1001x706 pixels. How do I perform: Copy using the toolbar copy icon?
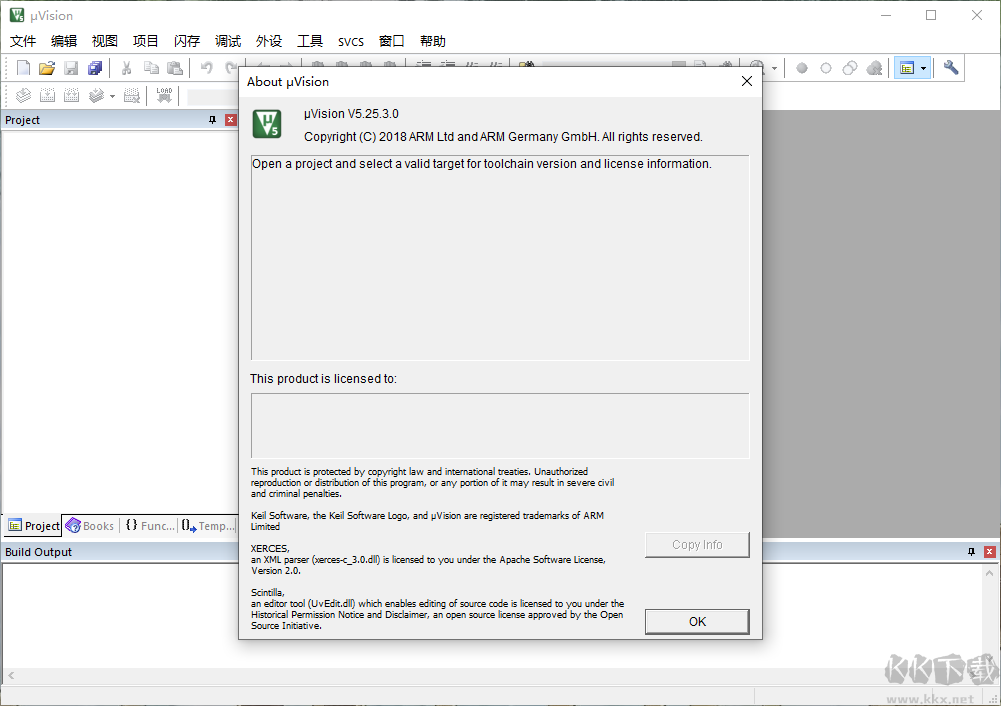click(x=151, y=68)
